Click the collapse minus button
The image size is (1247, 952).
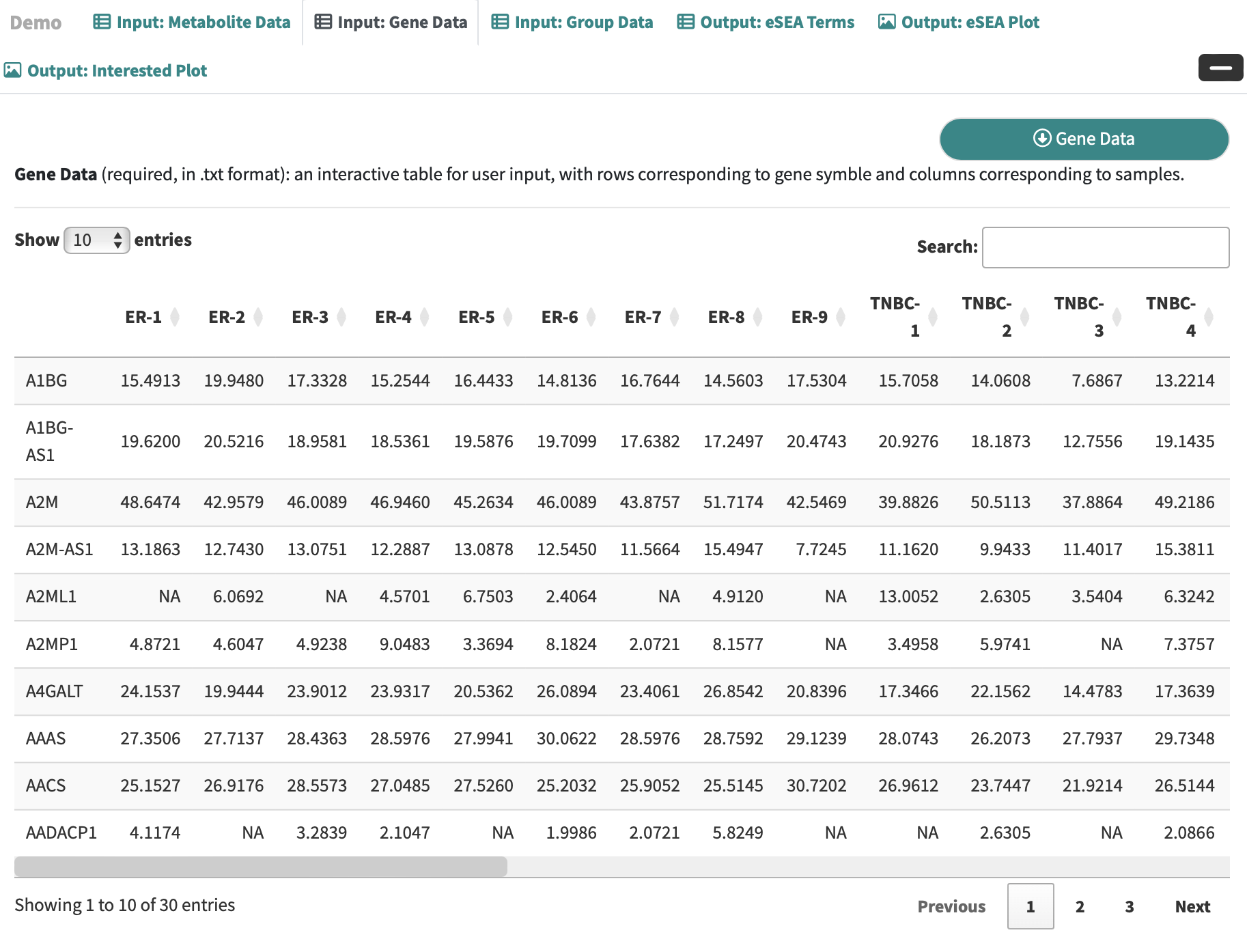[1220, 68]
